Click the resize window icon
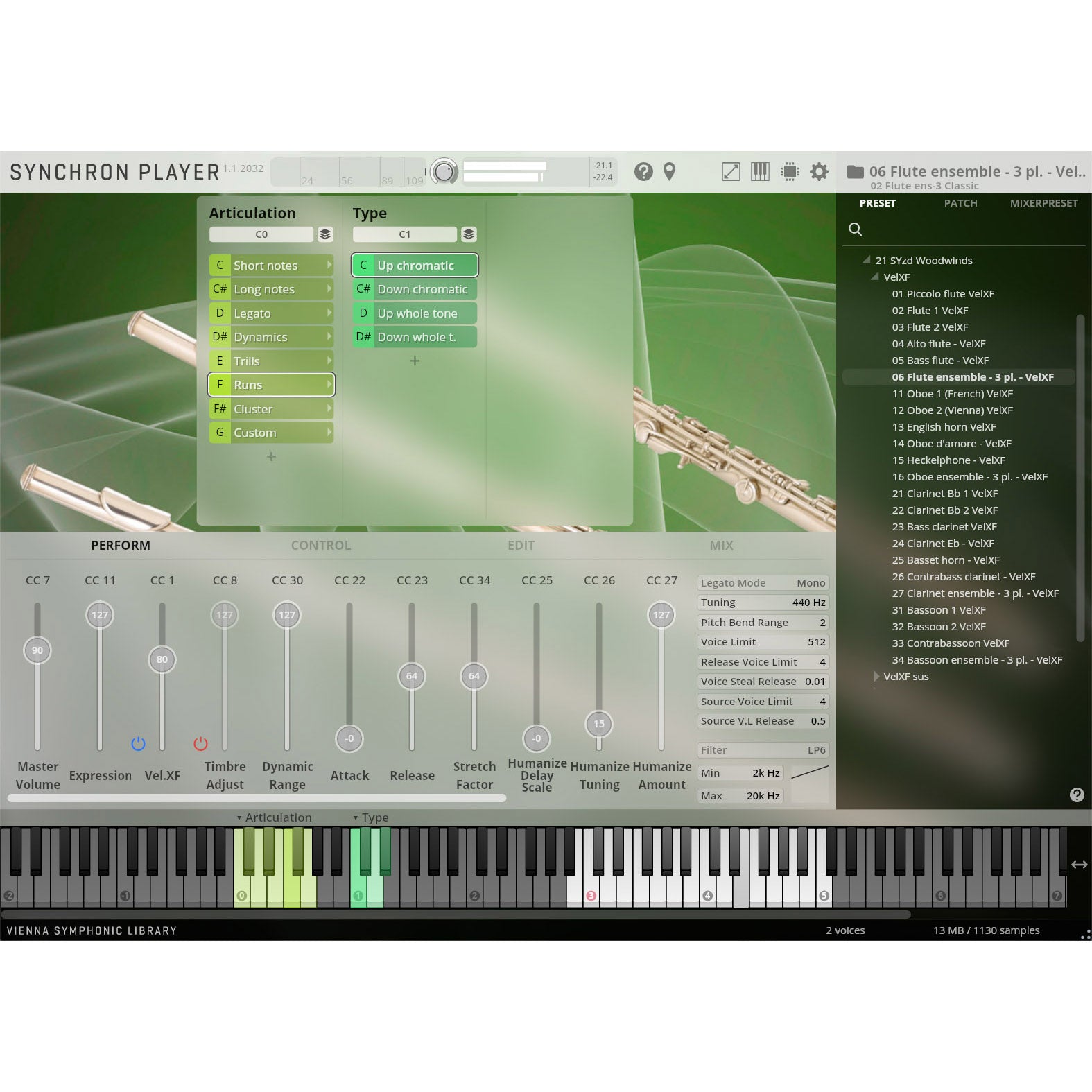Screen dimensions: 1092x1092 click(731, 171)
